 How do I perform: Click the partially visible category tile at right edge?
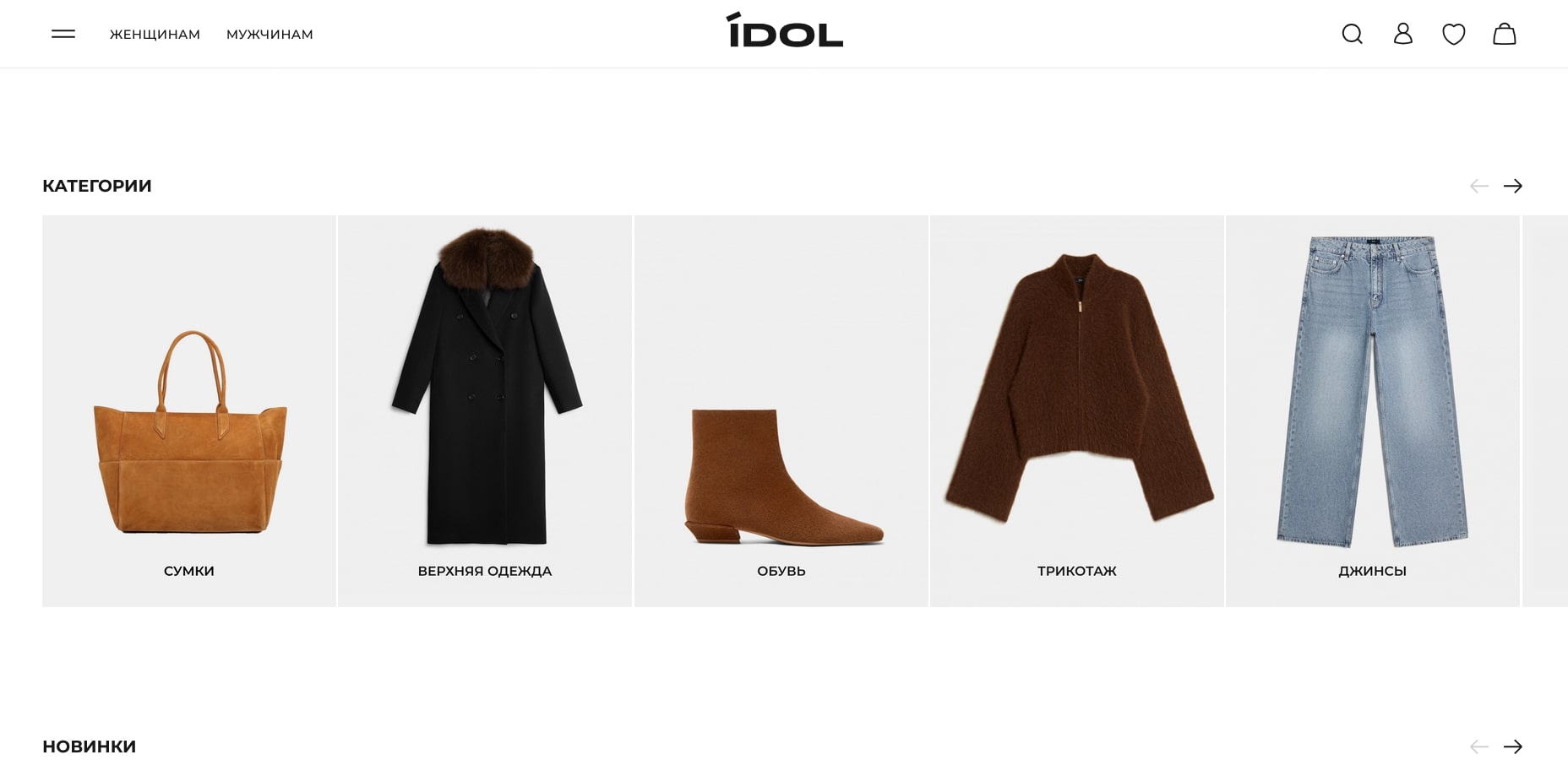coord(1545,411)
